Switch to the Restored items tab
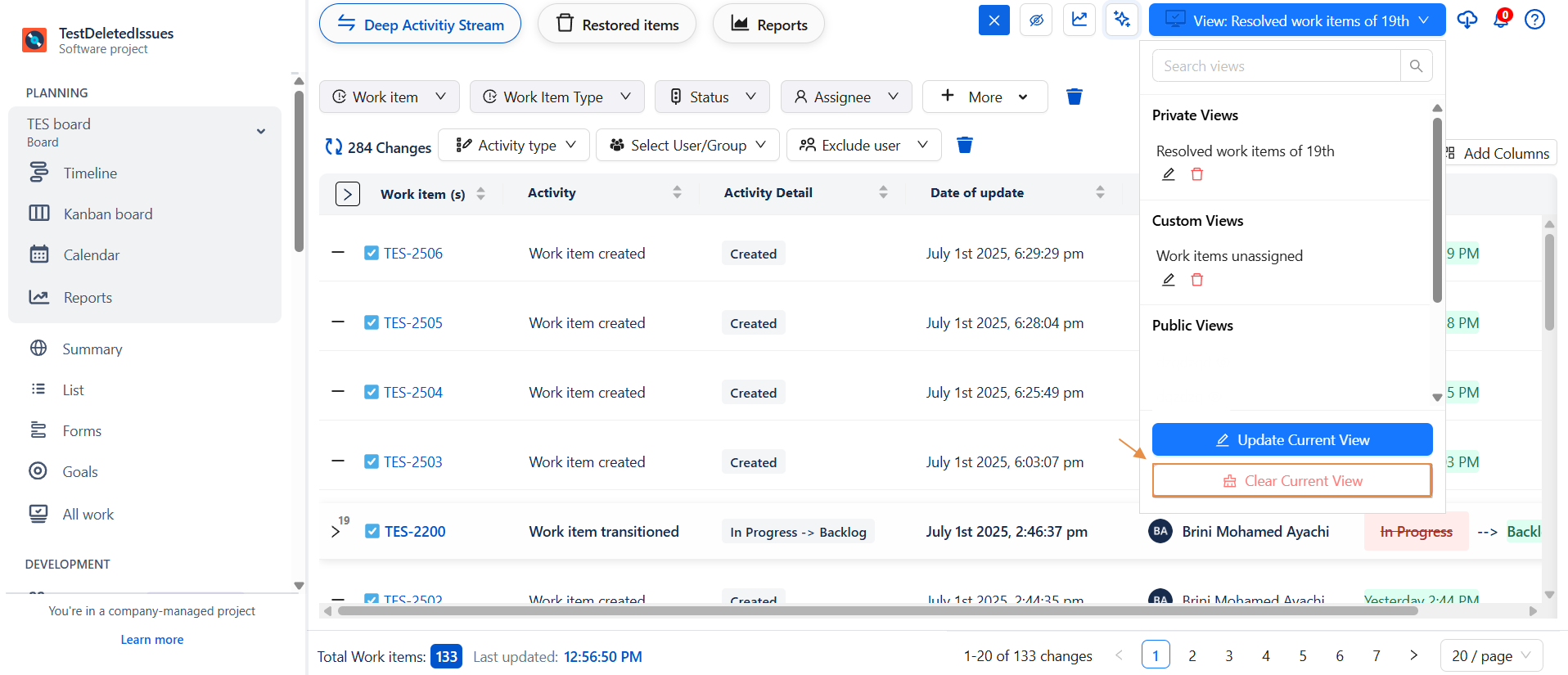Screen dimensions: 1568x675 617,25
